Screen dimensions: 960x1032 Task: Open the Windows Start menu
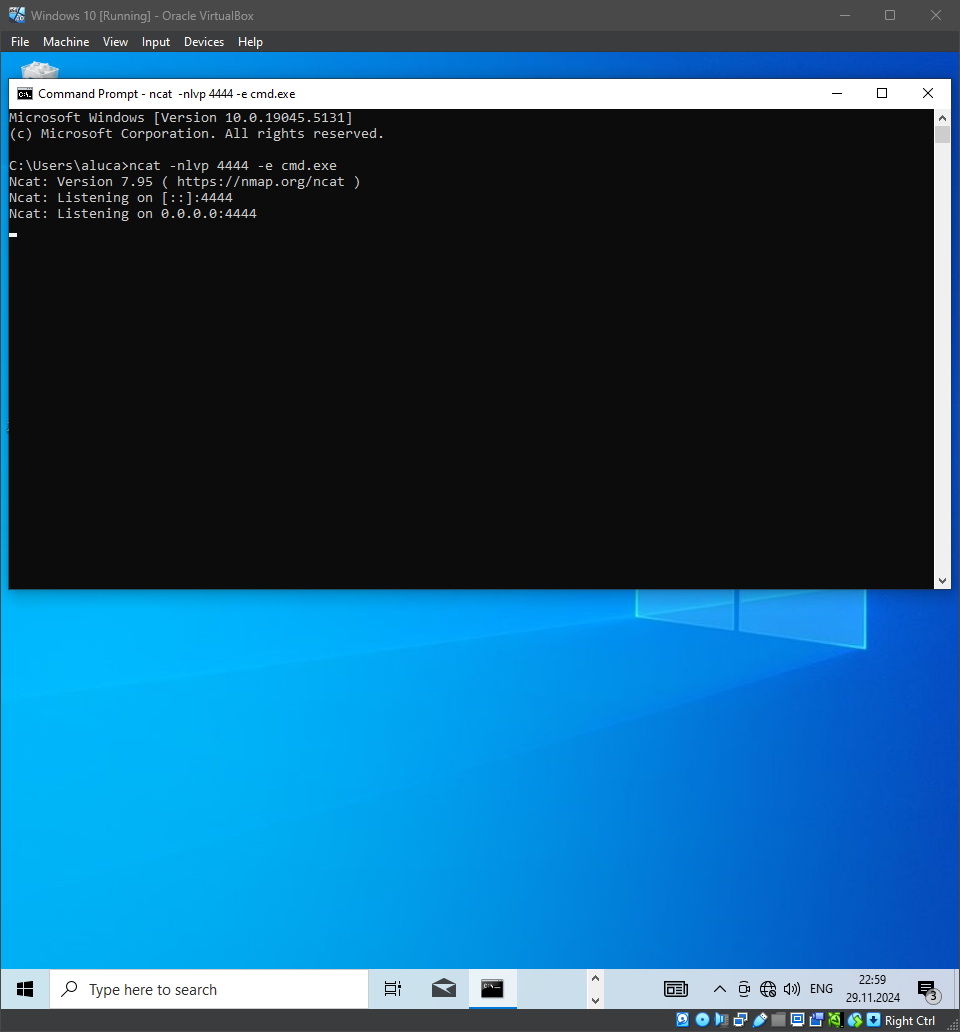25,989
